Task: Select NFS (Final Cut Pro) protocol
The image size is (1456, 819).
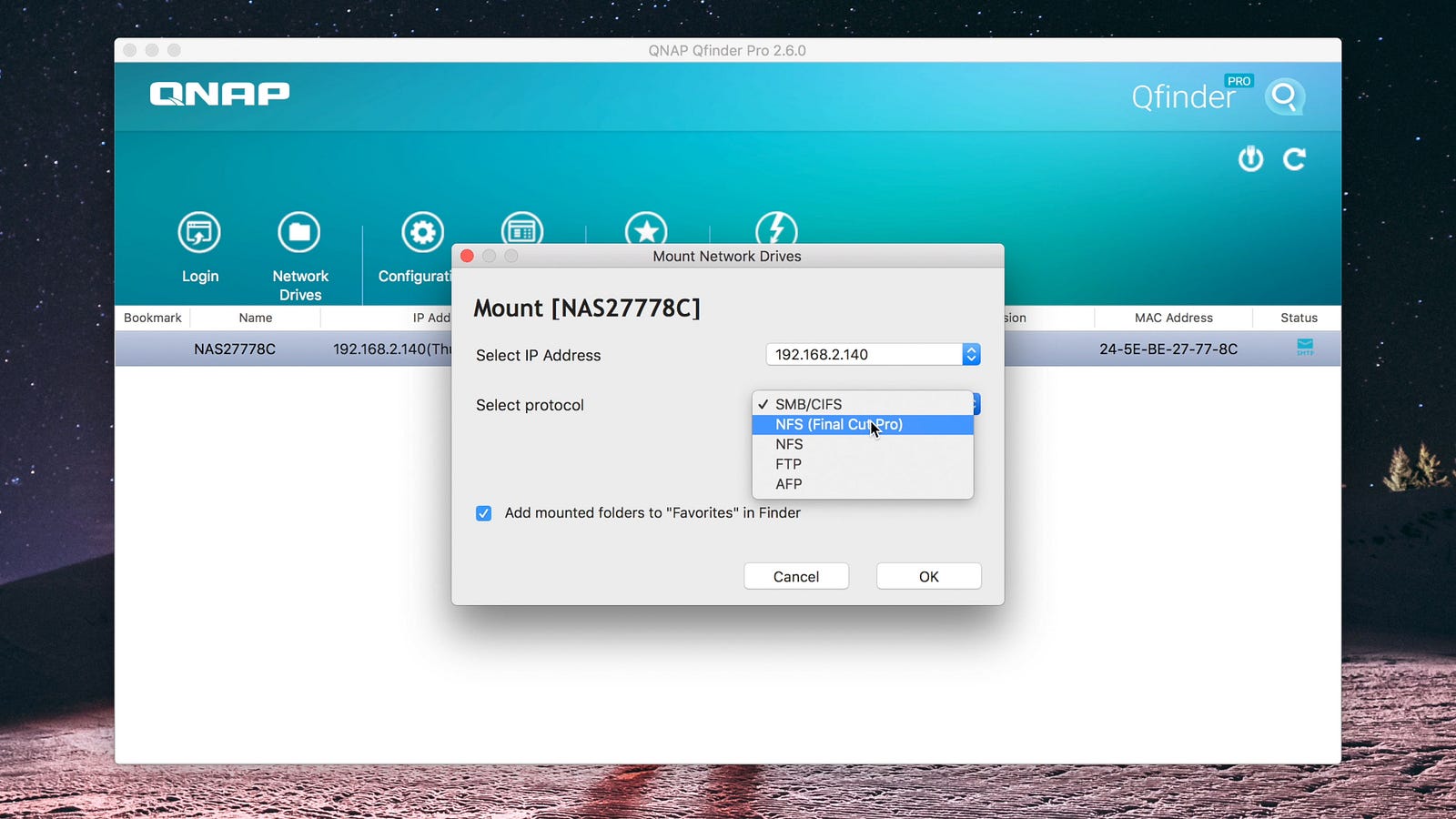Action: [x=863, y=424]
